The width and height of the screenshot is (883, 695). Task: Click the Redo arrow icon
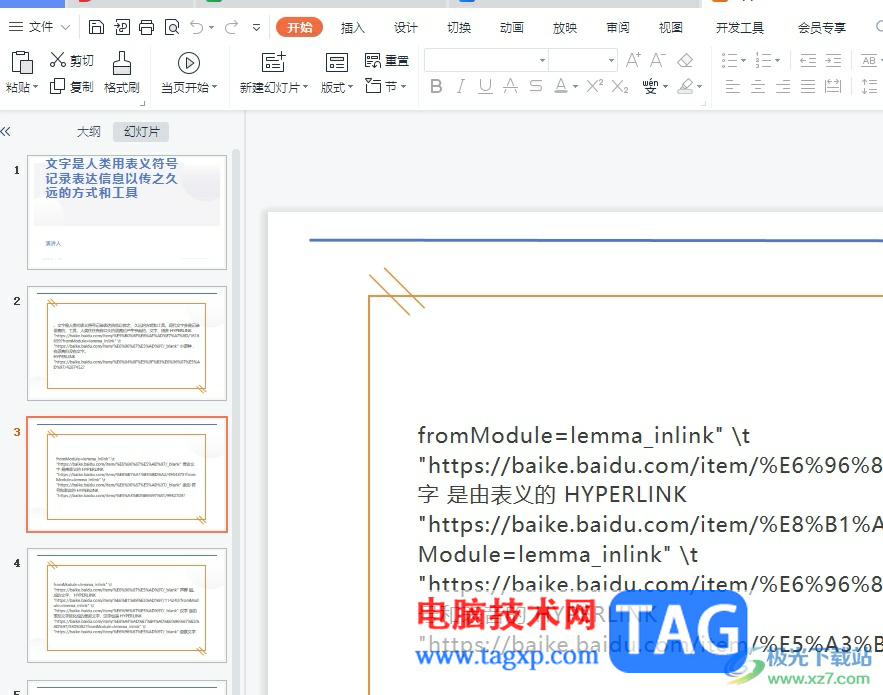[x=231, y=27]
